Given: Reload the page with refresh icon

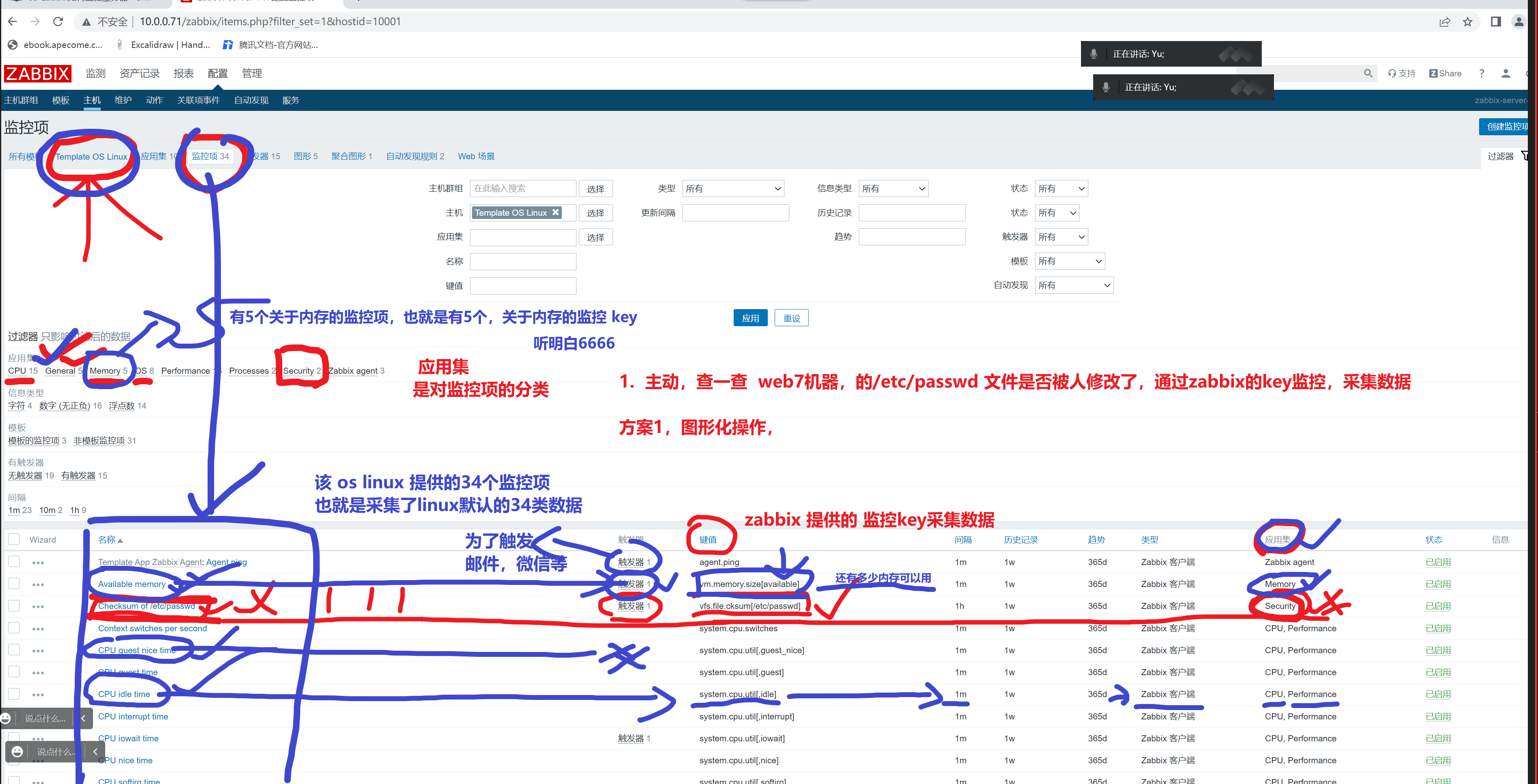Looking at the screenshot, I should click(x=58, y=22).
